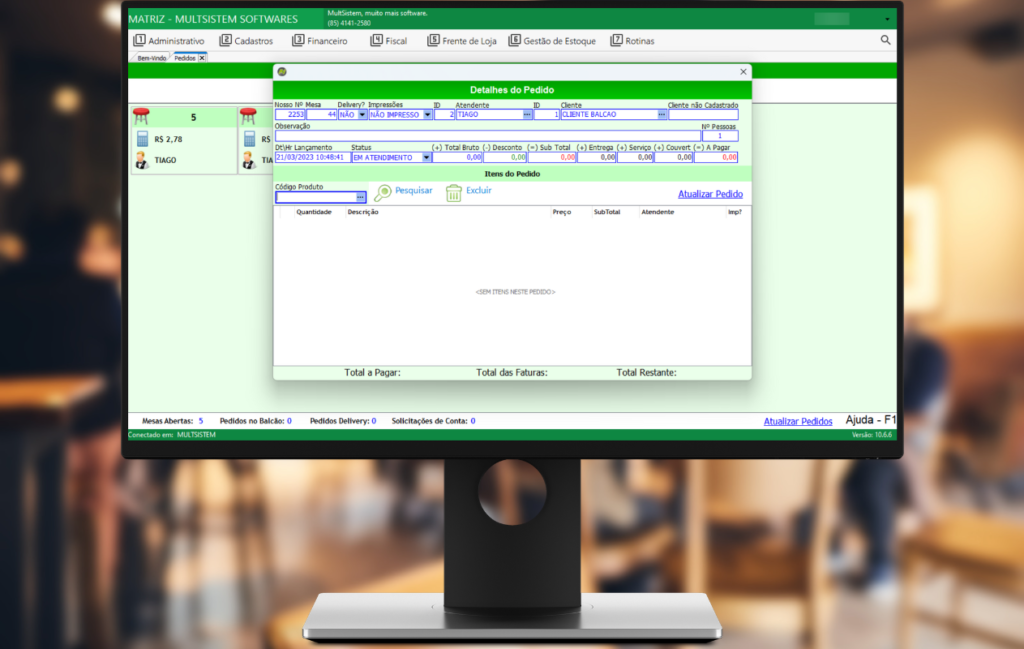Click the Excluir trash can icon
Viewport: 1024px width, 649px height.
pyautogui.click(x=454, y=193)
